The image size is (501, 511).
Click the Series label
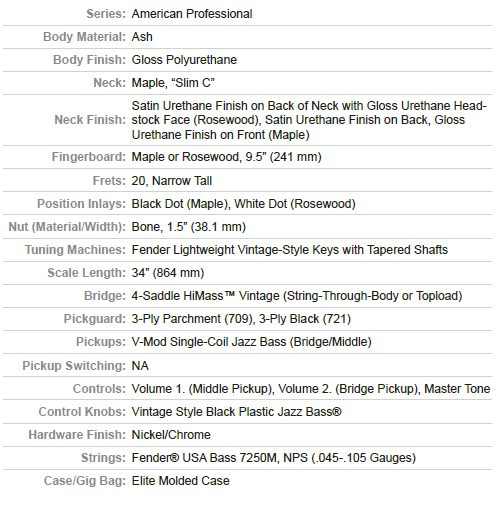coord(106,14)
